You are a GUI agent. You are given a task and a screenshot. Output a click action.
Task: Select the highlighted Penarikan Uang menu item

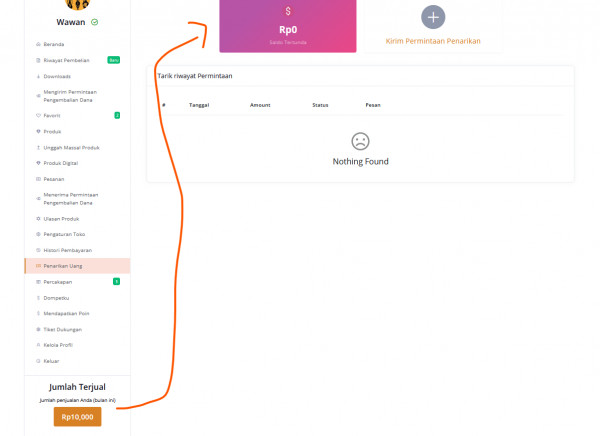click(x=77, y=266)
